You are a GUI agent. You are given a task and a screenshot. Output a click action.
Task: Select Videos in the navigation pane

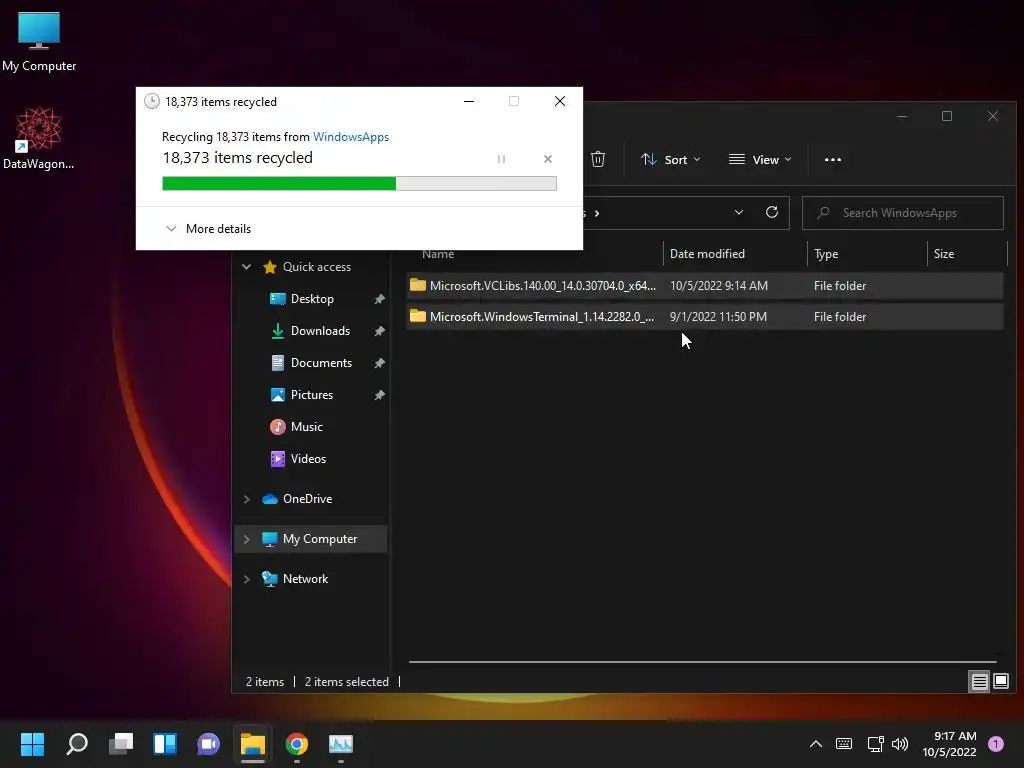coord(308,458)
